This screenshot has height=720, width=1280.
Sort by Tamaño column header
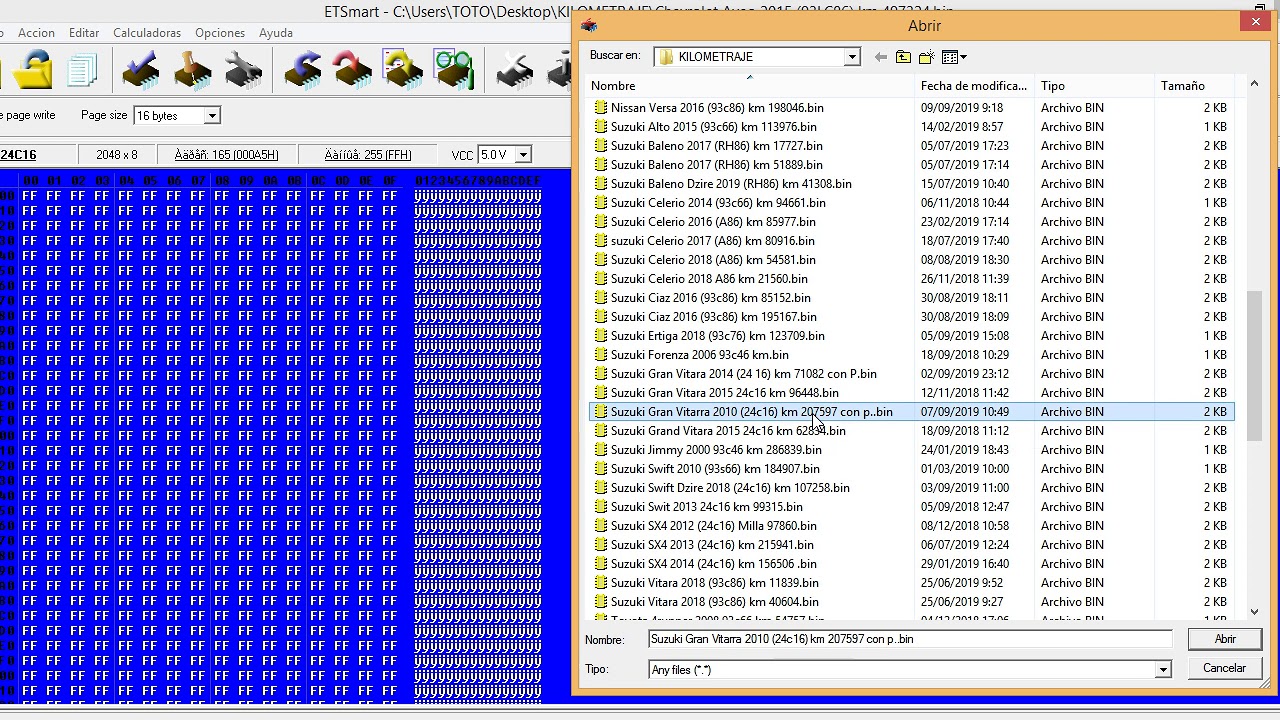1195,86
